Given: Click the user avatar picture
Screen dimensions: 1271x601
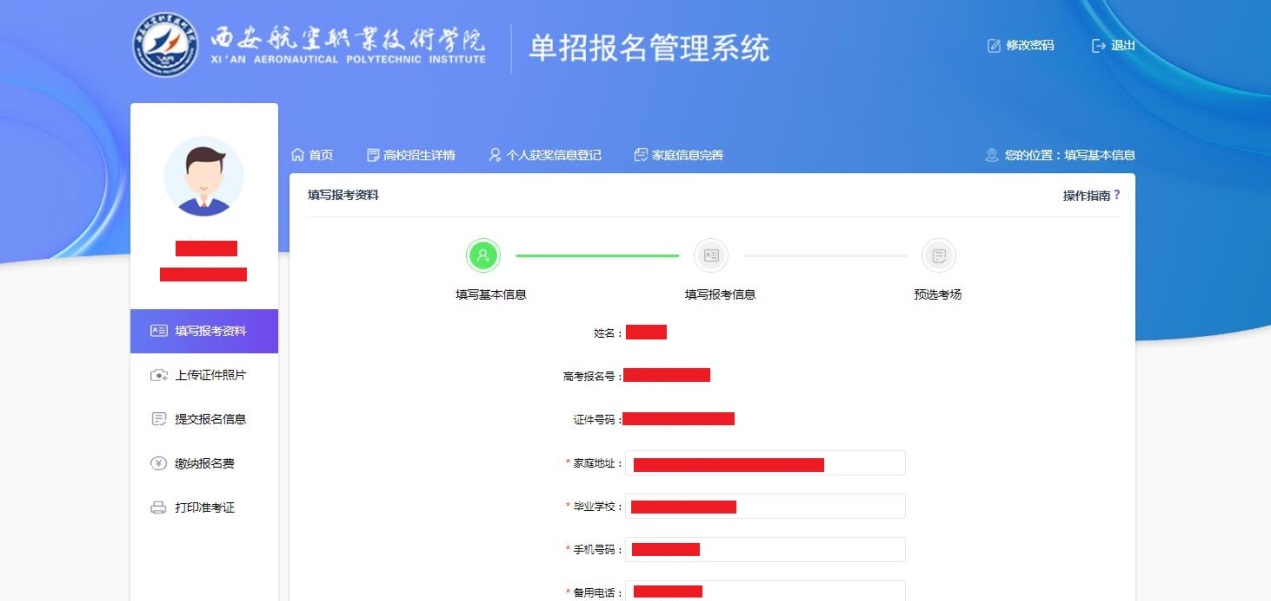Looking at the screenshot, I should click(x=204, y=177).
